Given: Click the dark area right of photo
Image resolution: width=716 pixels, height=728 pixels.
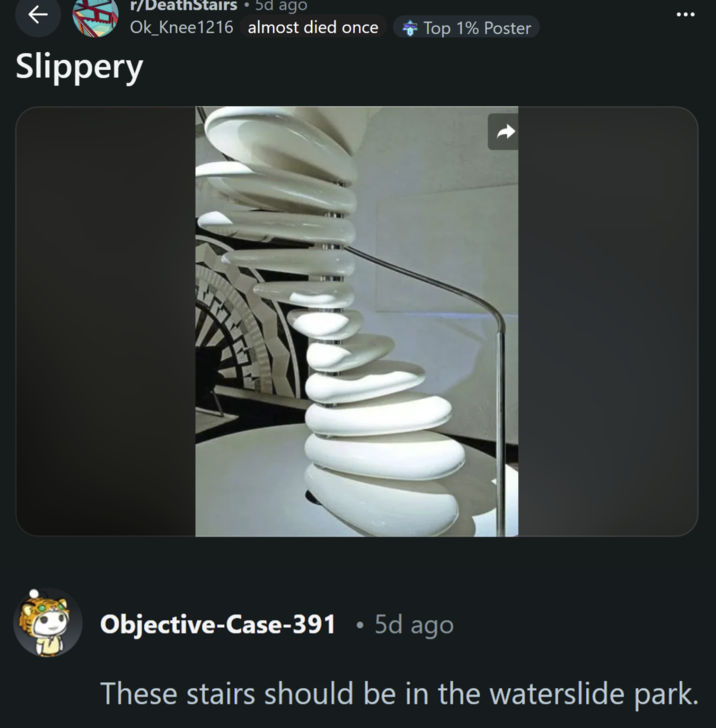Looking at the screenshot, I should 608,321.
